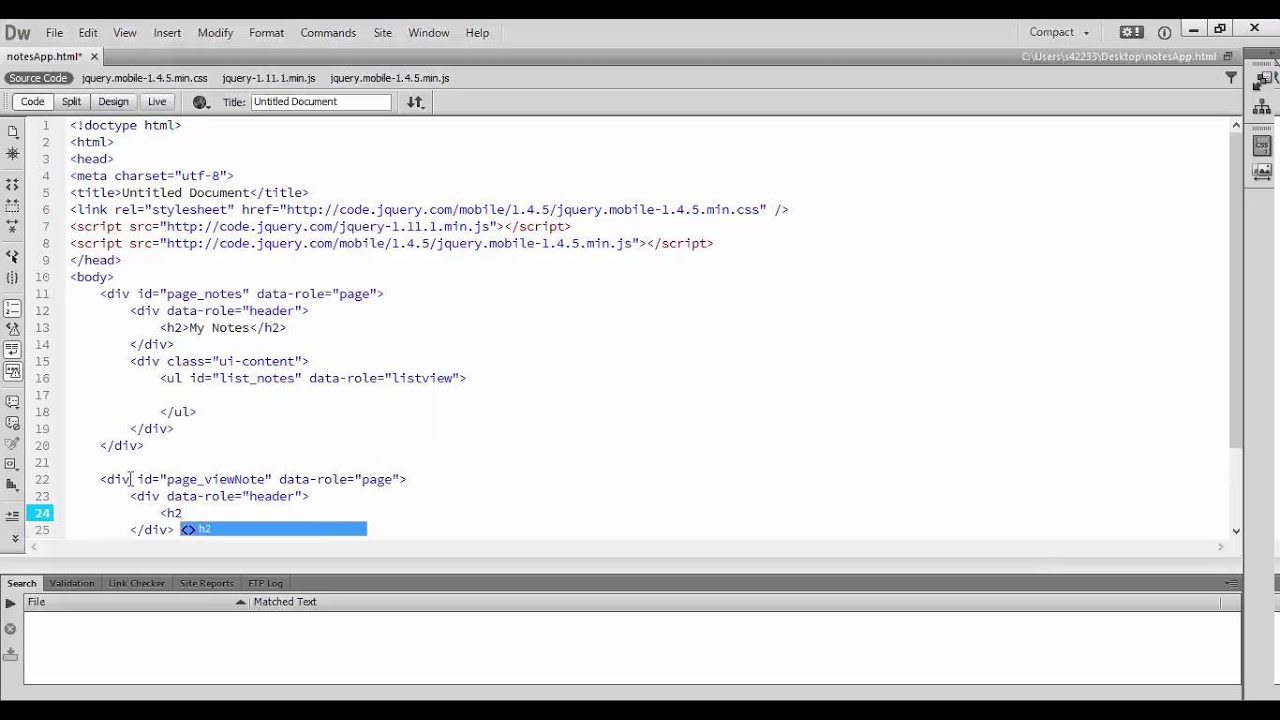Click the Collapse Full Tag icon

click(12, 185)
